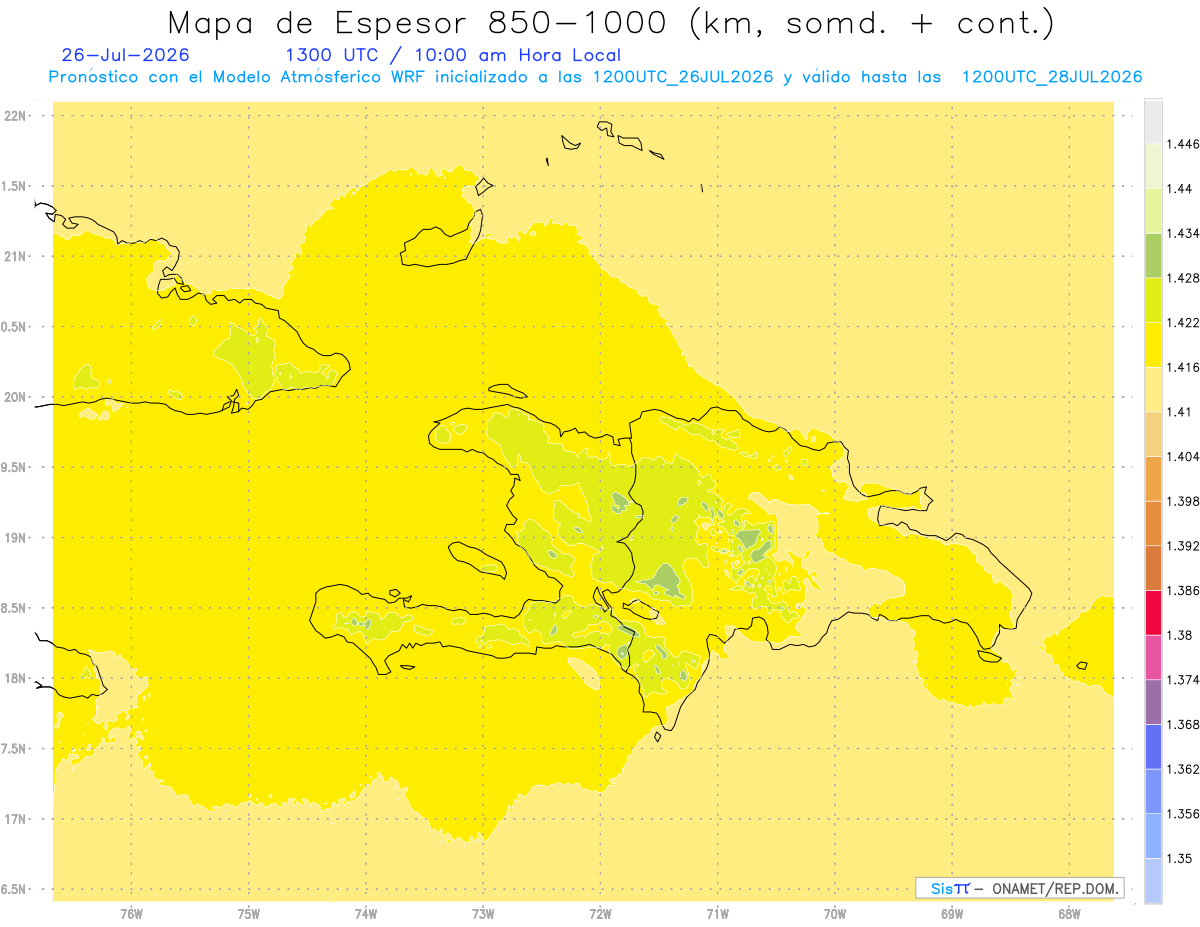This screenshot has height=927, width=1200.
Task: Click the 69W longitude axis label
Action: coord(952,914)
